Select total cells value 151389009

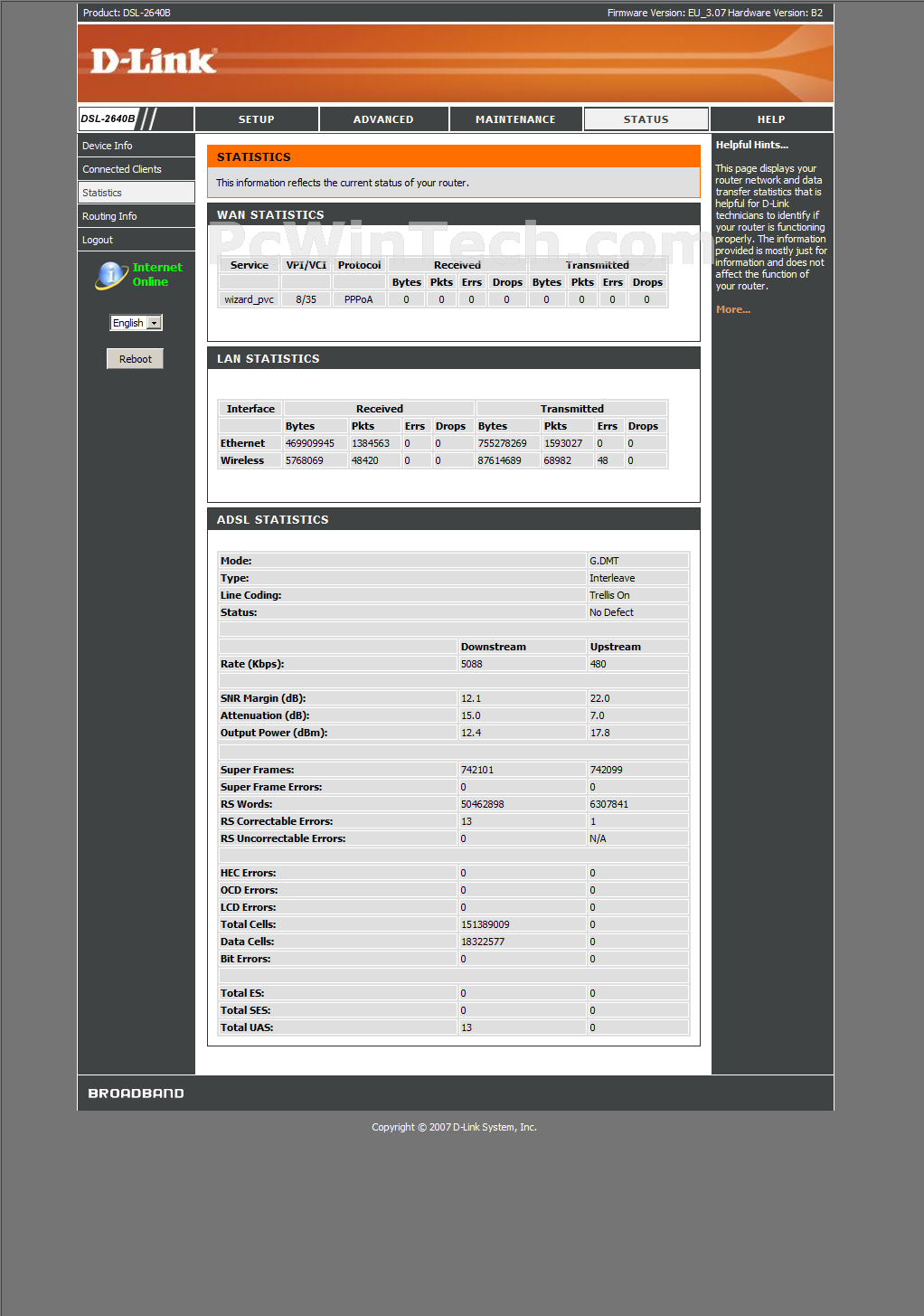pyautogui.click(x=486, y=924)
